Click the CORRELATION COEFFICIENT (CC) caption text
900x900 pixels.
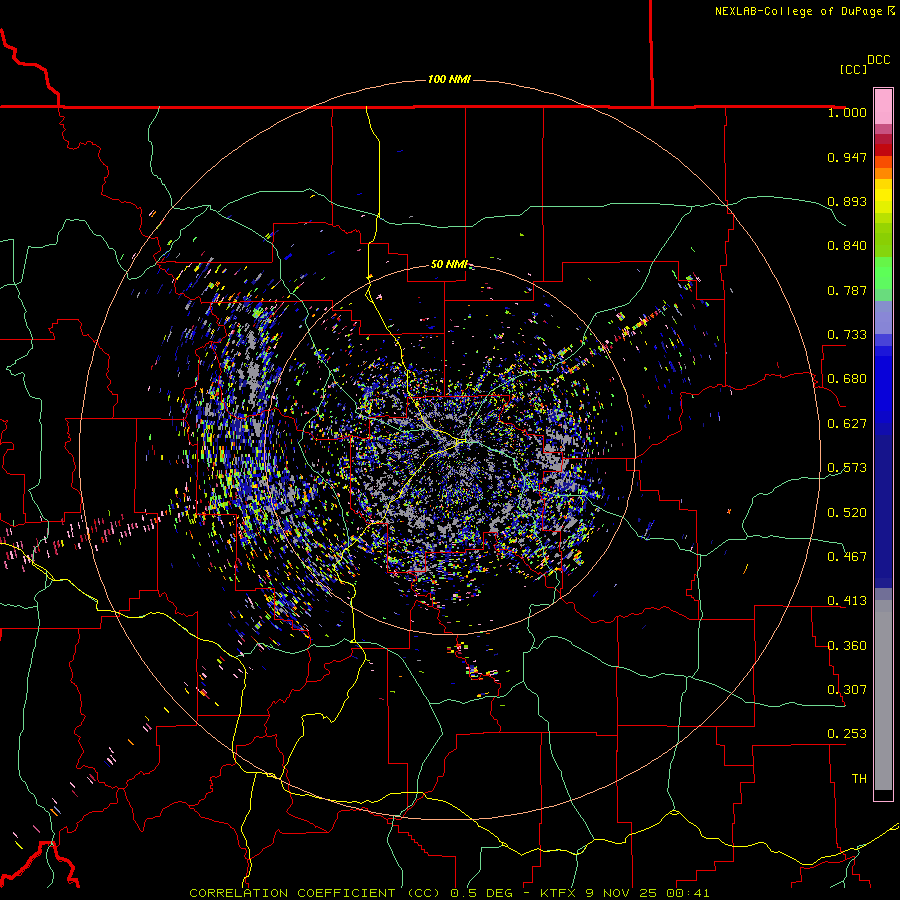[314, 893]
